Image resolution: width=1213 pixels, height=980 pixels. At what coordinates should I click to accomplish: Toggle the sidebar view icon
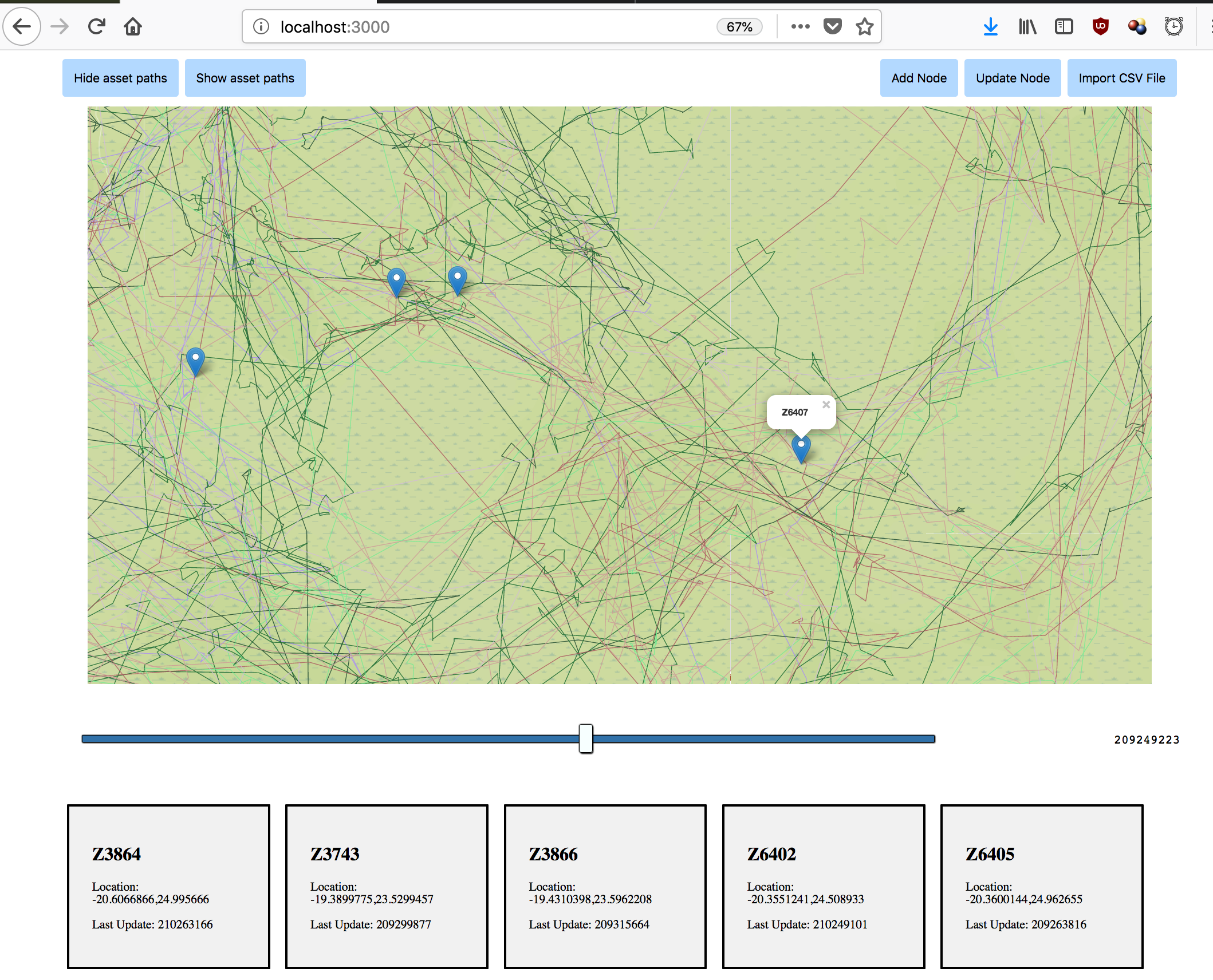[1064, 26]
